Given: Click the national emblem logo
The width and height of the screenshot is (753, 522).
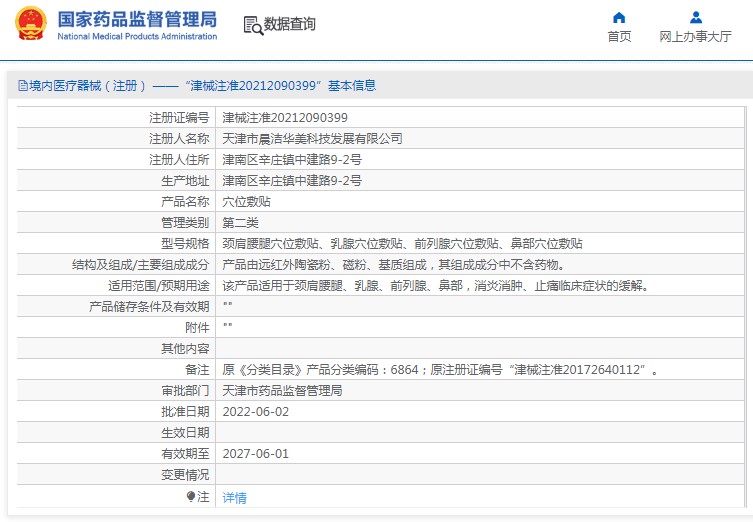Looking at the screenshot, I should click(31, 23).
